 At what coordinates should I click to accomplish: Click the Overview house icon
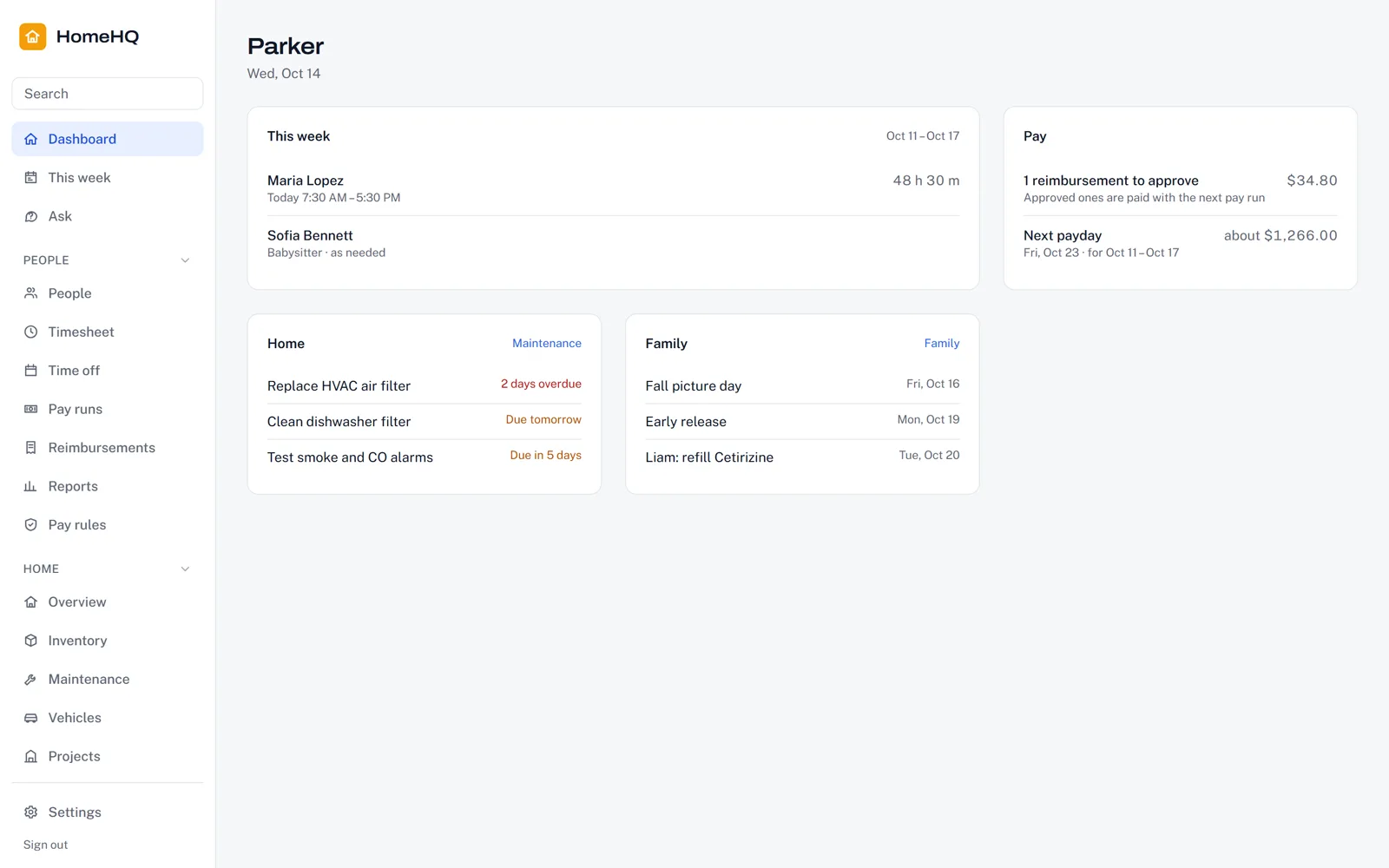coord(31,602)
